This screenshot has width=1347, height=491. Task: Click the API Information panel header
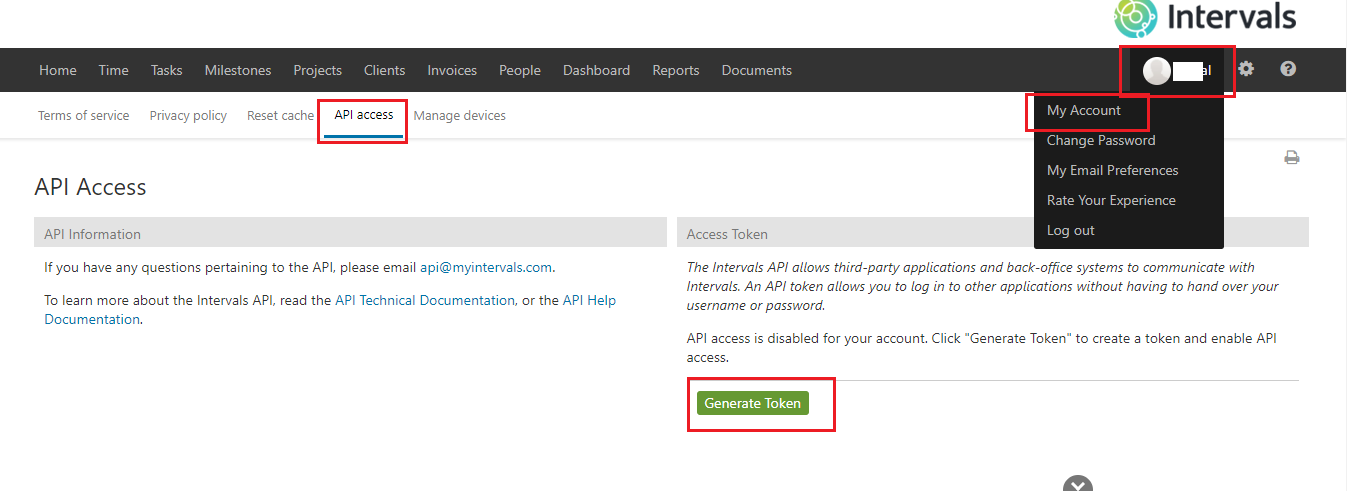tap(350, 233)
